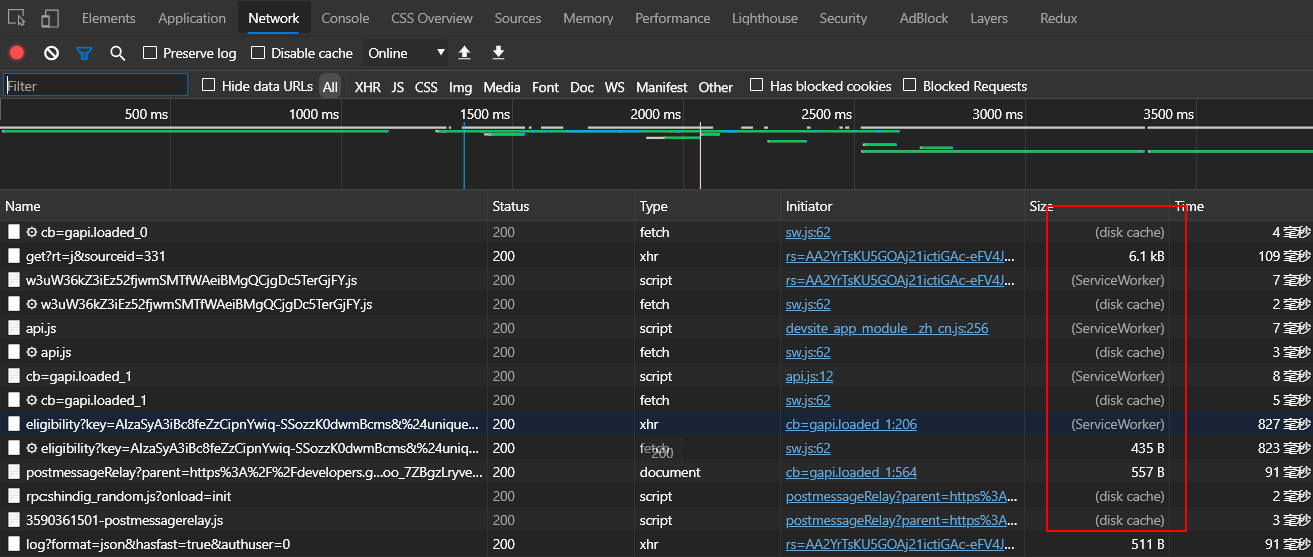Filter requests by Font type
The width and height of the screenshot is (1313, 557).
click(x=545, y=87)
